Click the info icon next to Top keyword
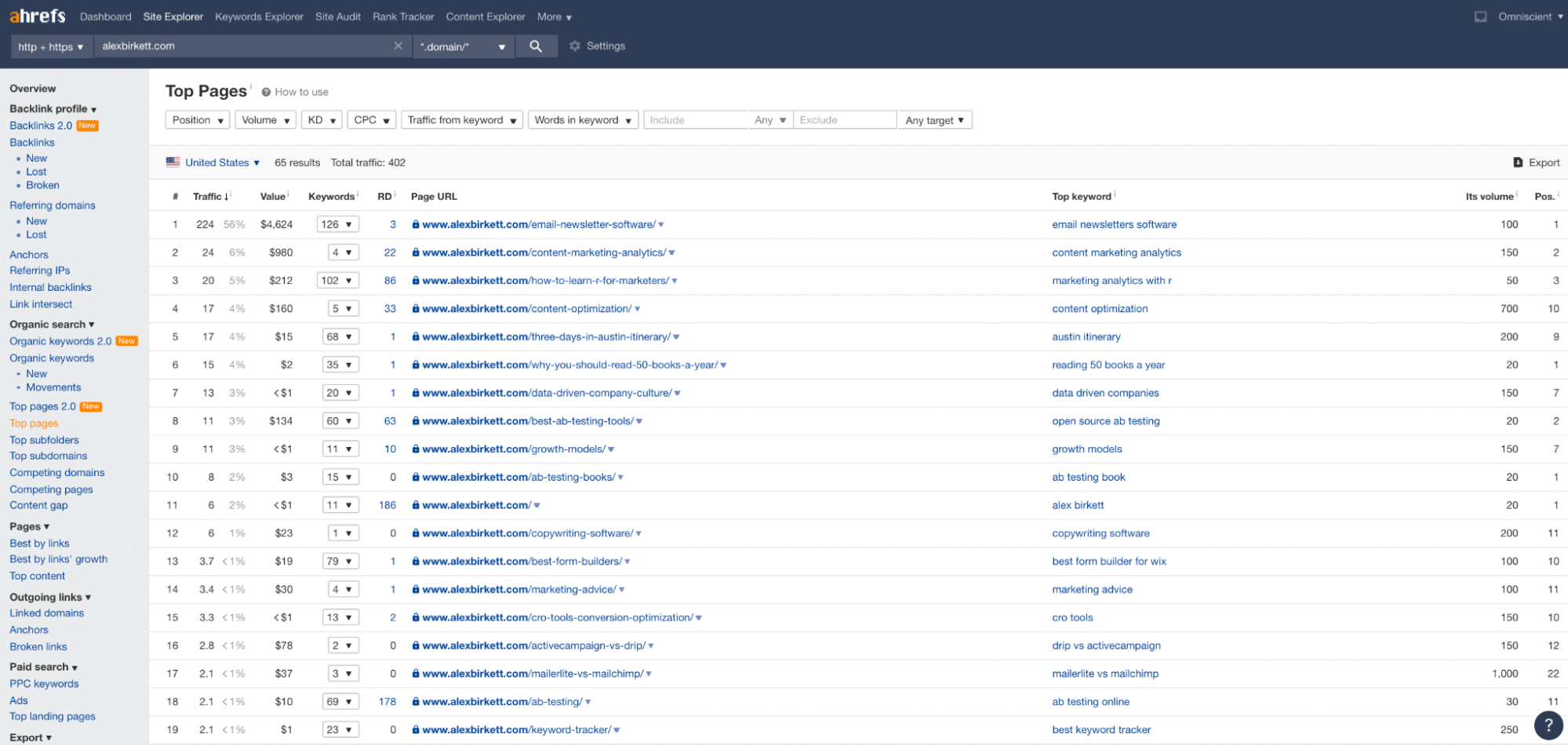1568x745 pixels. (x=1113, y=193)
